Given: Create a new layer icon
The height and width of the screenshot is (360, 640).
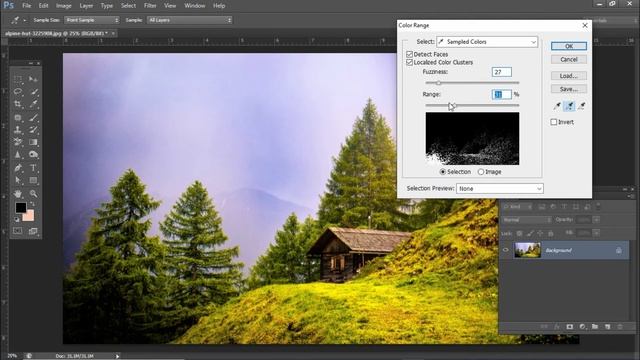Looking at the screenshot, I should point(607,327).
